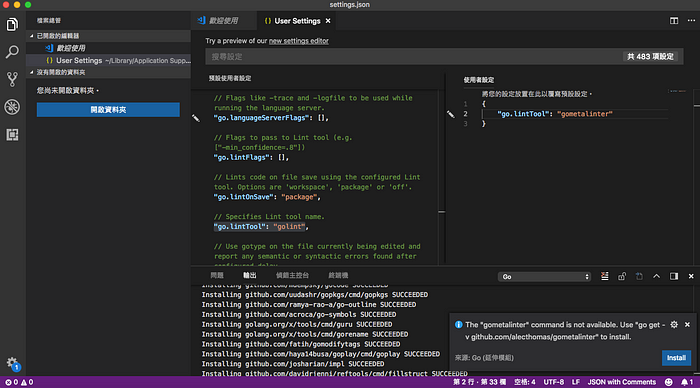Click the line and column indicator
The image size is (700, 388).
479,382
